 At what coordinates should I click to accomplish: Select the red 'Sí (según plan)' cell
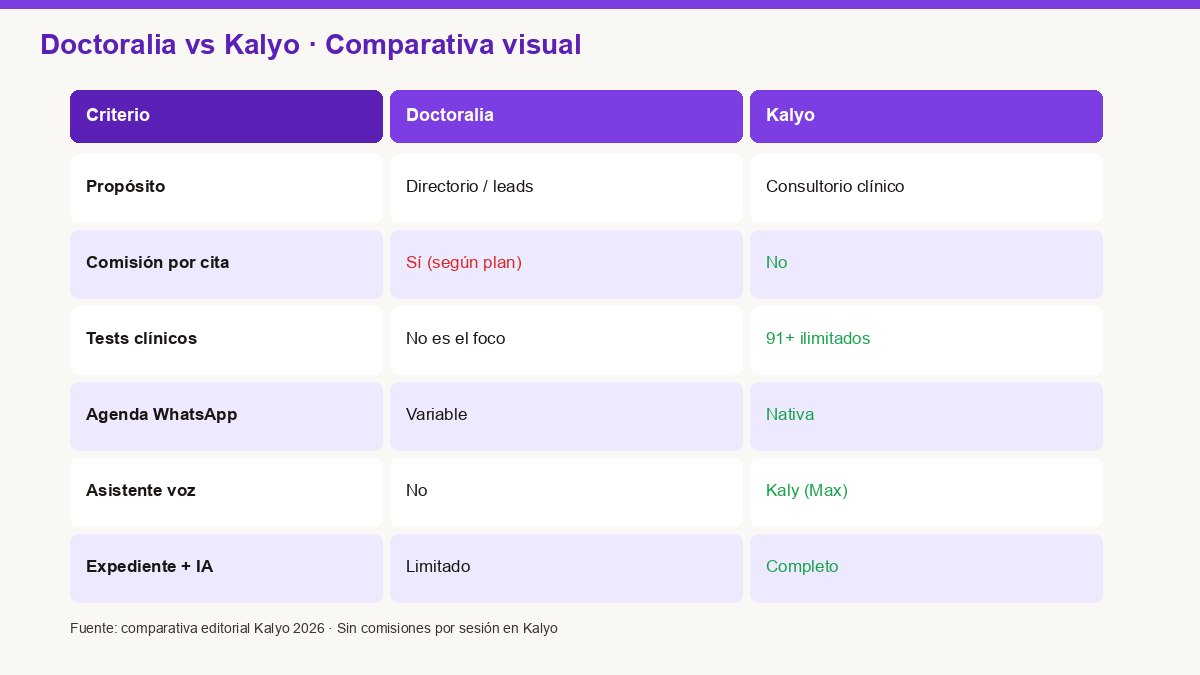pos(566,264)
